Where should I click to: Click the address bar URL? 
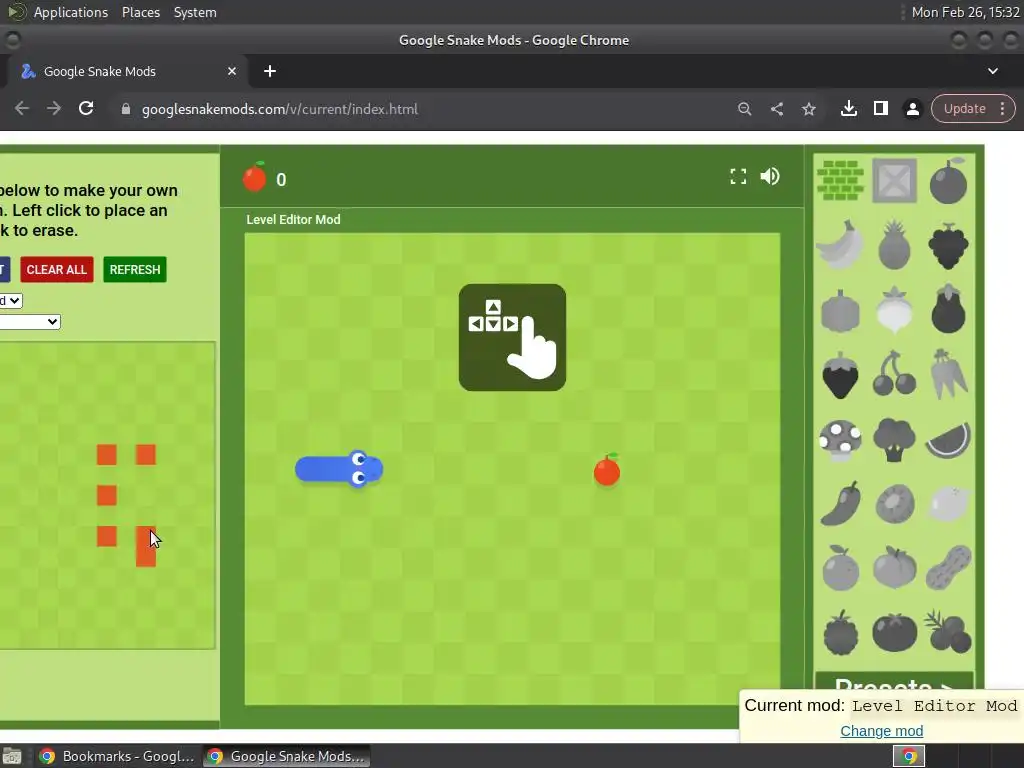tap(280, 109)
